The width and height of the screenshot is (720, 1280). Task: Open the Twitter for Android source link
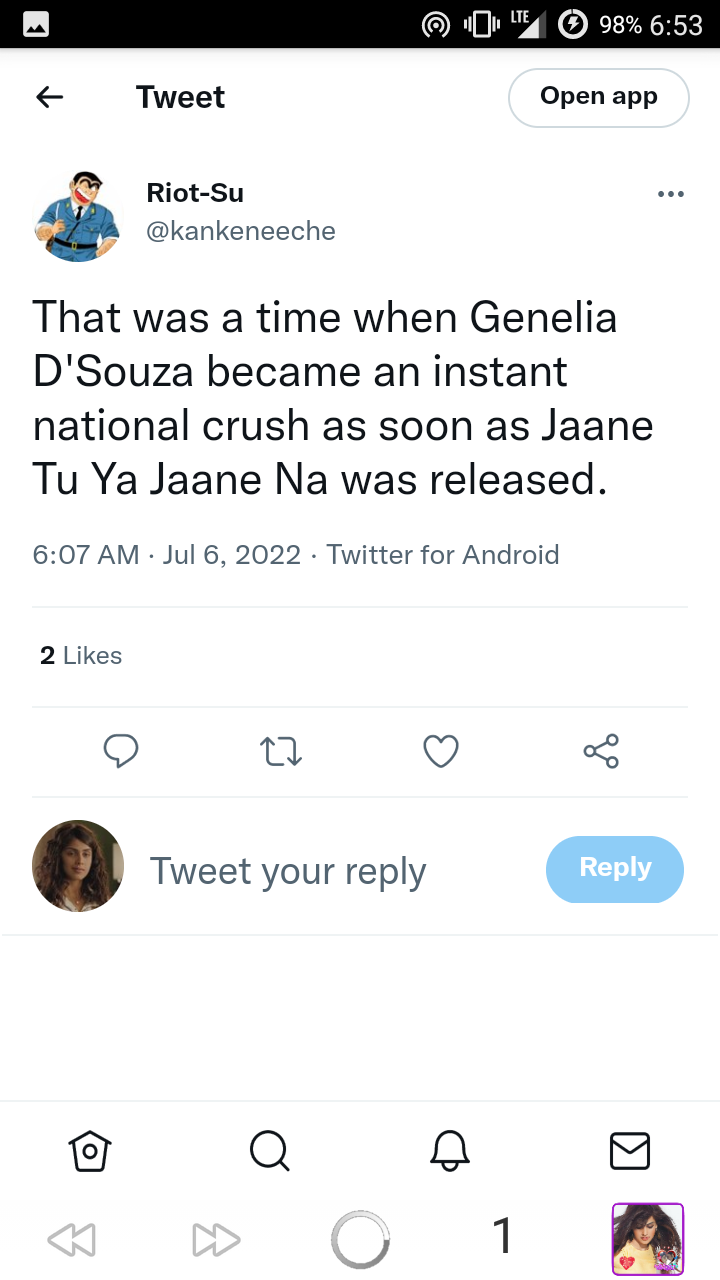pos(443,554)
